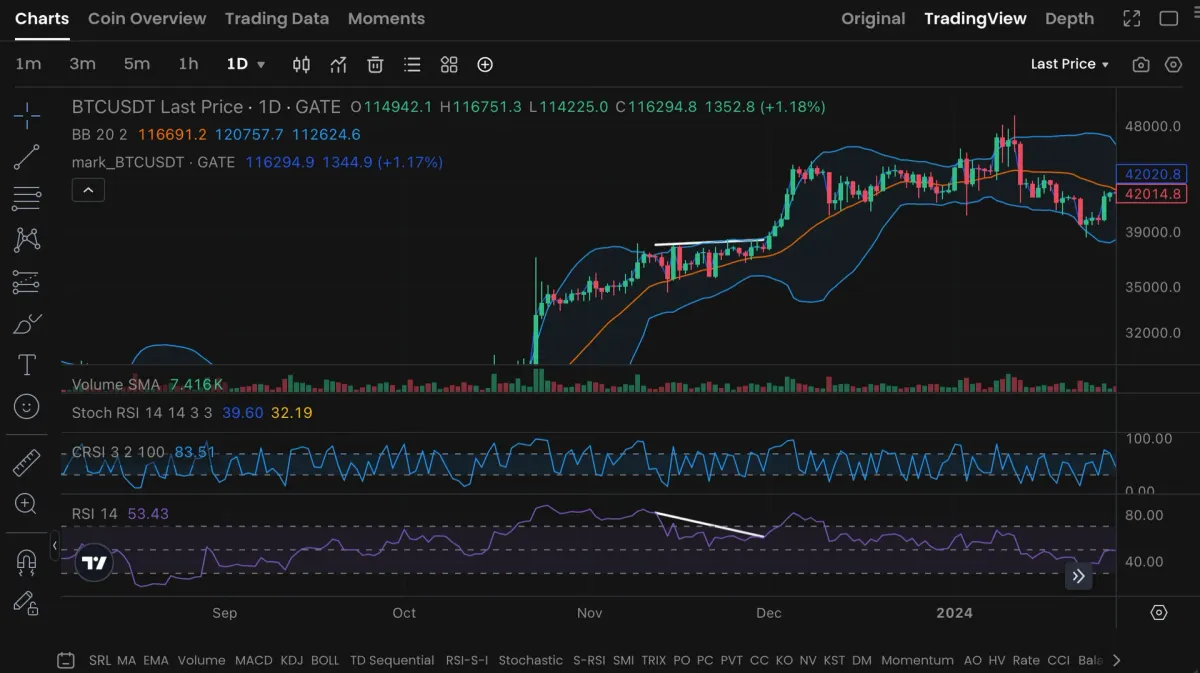Select the TradingView chart view
The width and height of the screenshot is (1200, 673).
pos(975,18)
